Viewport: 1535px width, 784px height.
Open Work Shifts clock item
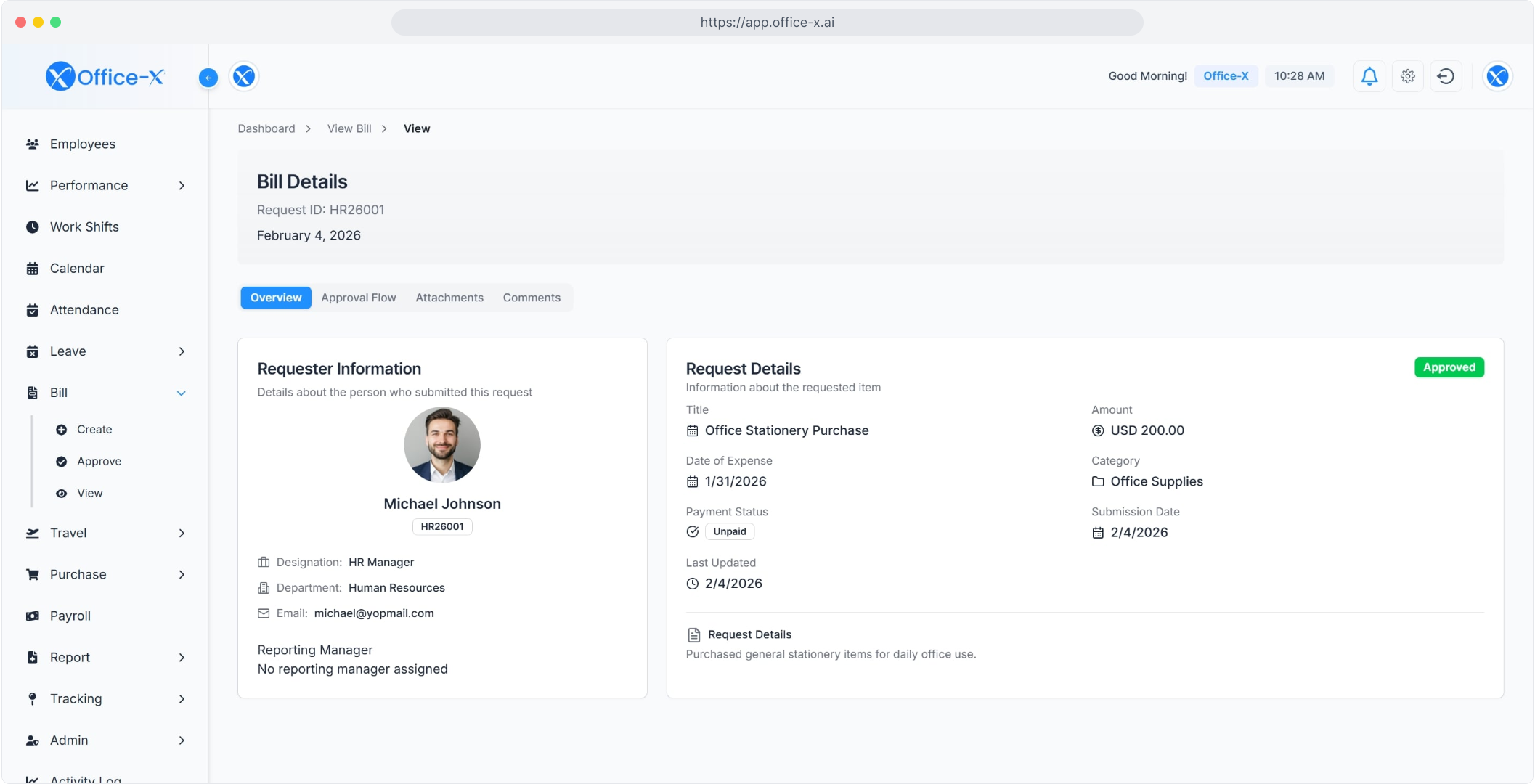click(x=84, y=226)
